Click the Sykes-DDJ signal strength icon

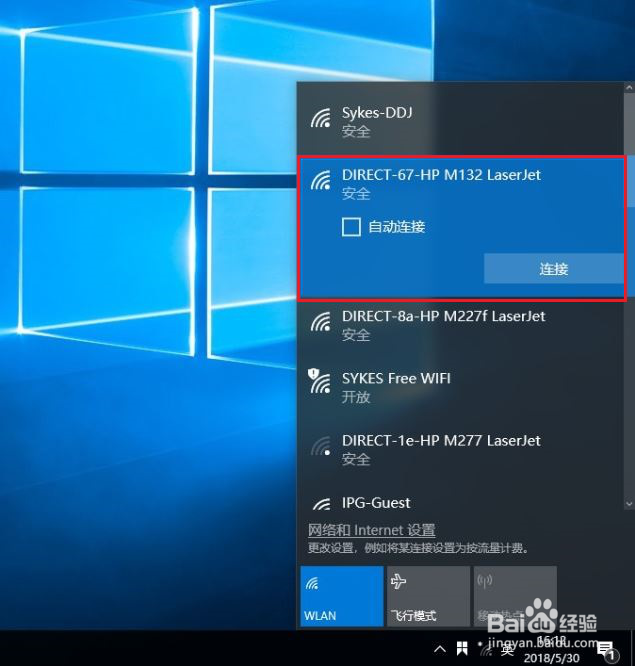pos(321,118)
